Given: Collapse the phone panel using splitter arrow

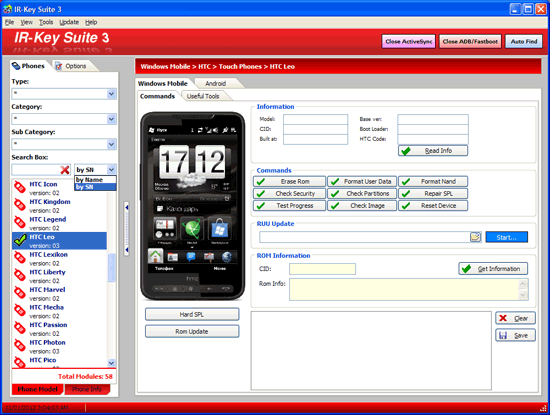Looking at the screenshot, I should pyautogui.click(x=127, y=208).
